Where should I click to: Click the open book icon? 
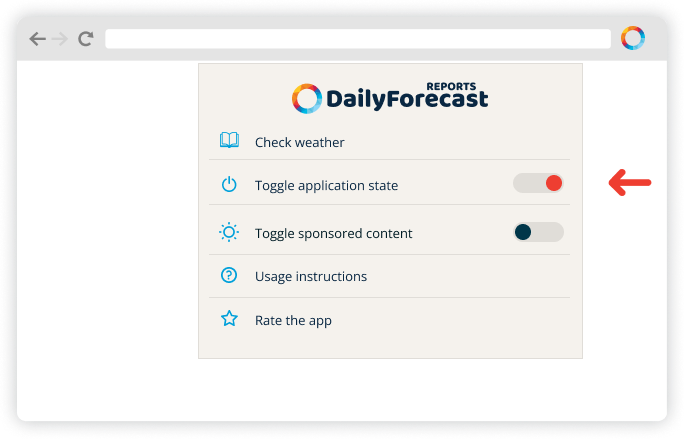pyautogui.click(x=229, y=140)
